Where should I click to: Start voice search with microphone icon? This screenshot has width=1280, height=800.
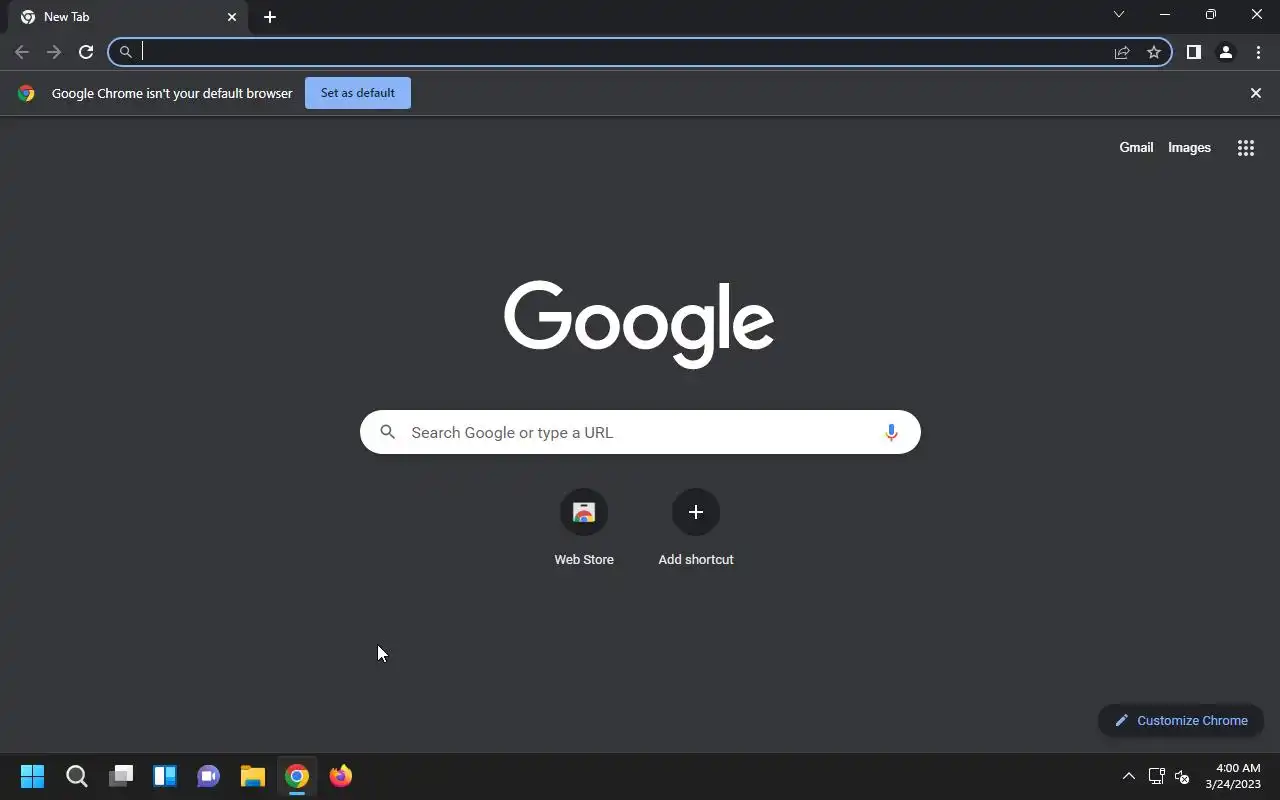[x=891, y=432]
